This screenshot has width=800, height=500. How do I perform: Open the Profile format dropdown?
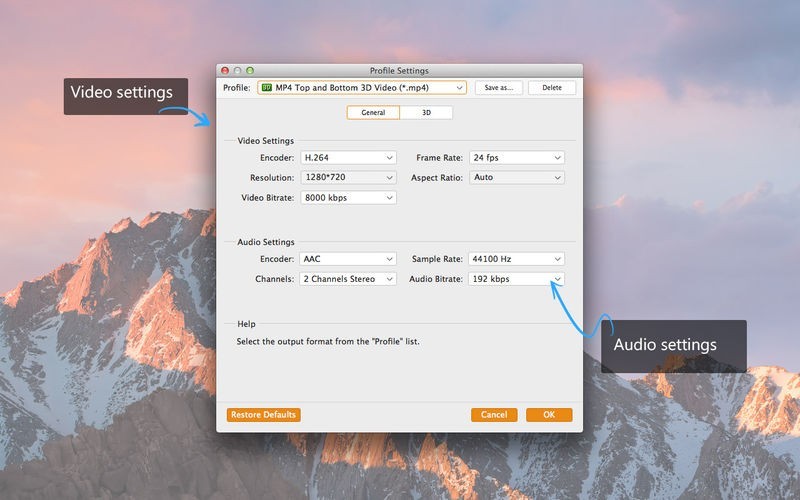coord(459,88)
